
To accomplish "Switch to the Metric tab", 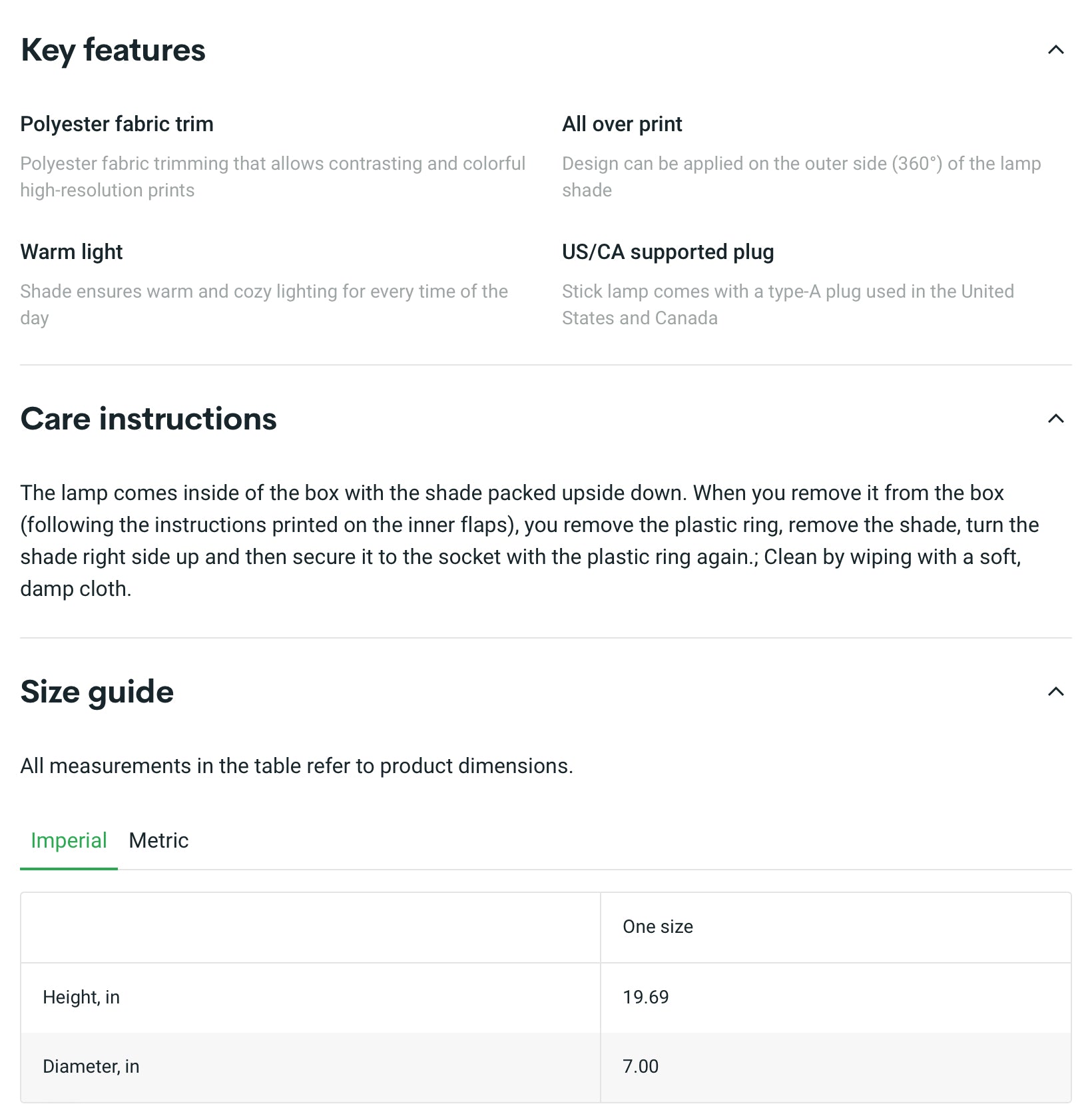I will (158, 840).
